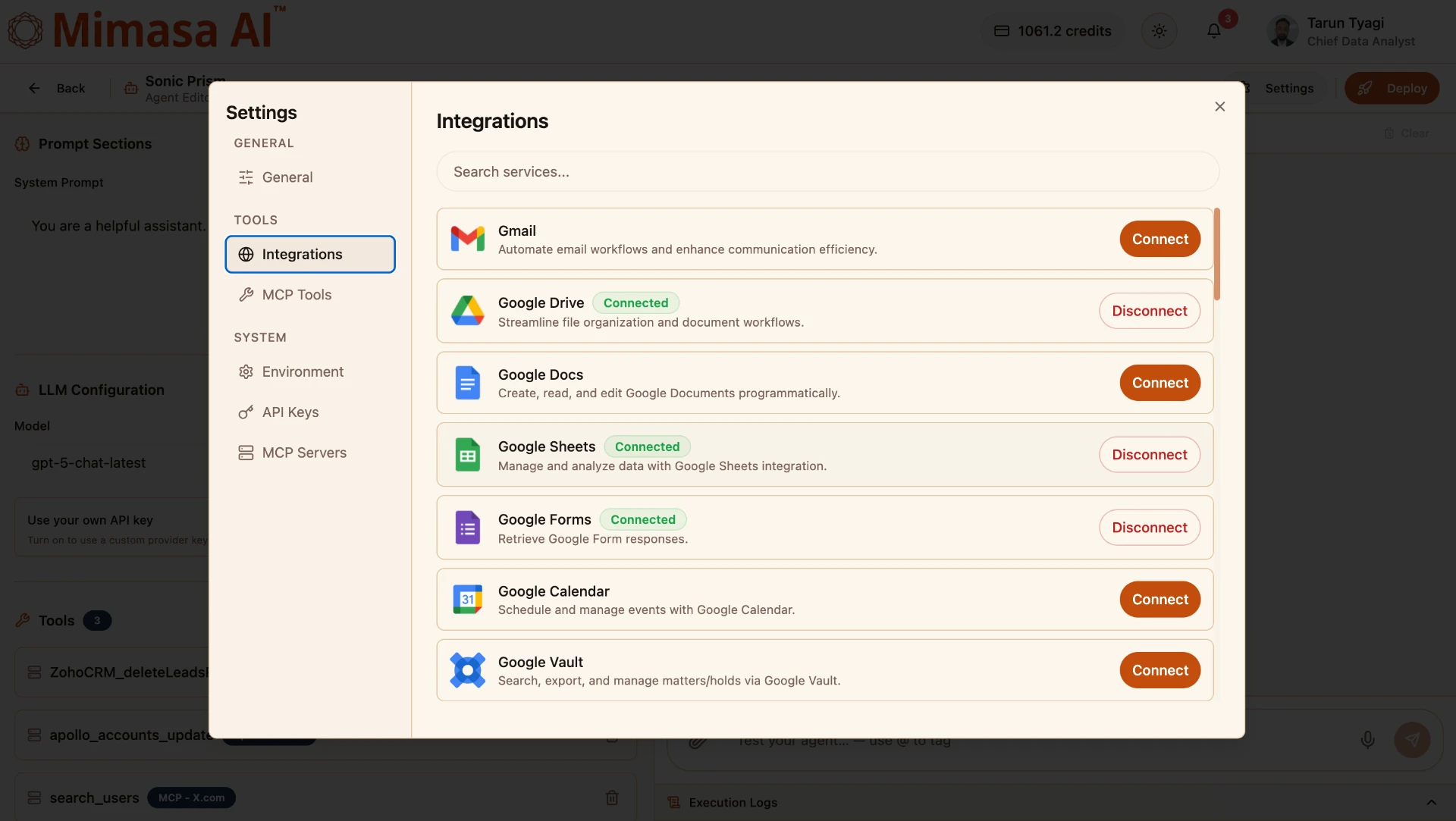
Task: Click the Google Drive logo icon
Action: pyautogui.click(x=467, y=311)
